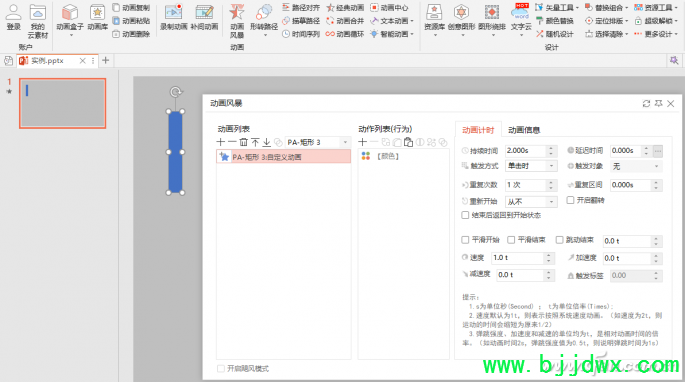Click the 持续时间 2.000s field
Image resolution: width=685 pixels, height=382 pixels.
point(526,151)
